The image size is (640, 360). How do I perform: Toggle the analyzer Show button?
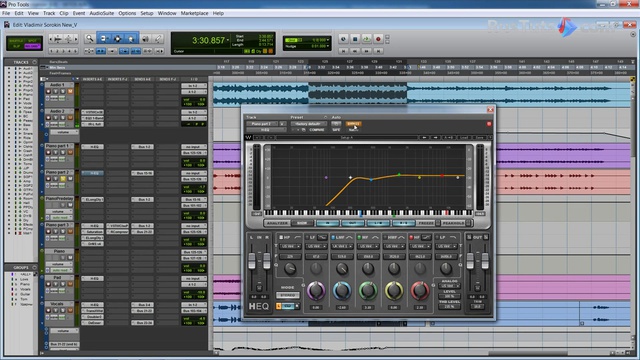coord(302,223)
